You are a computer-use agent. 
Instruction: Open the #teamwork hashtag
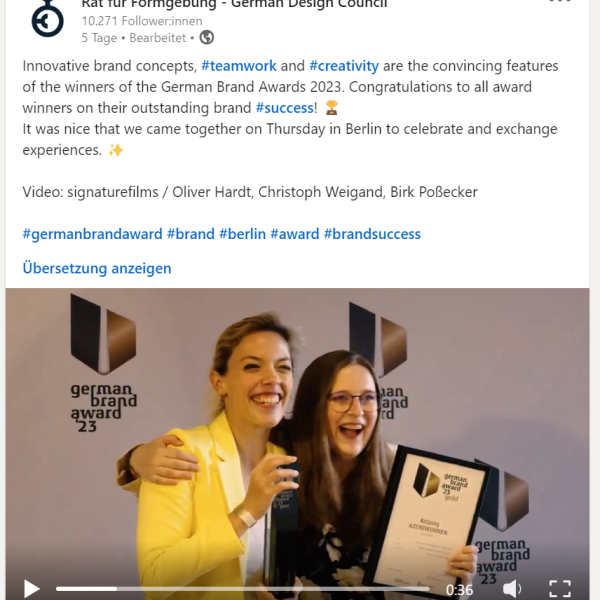239,66
